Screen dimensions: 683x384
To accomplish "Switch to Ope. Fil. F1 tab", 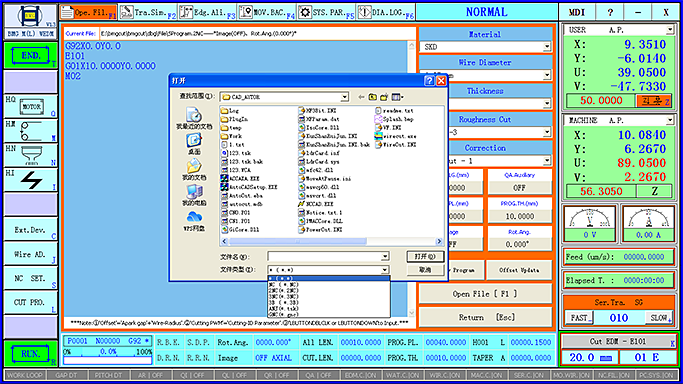I will click(88, 13).
